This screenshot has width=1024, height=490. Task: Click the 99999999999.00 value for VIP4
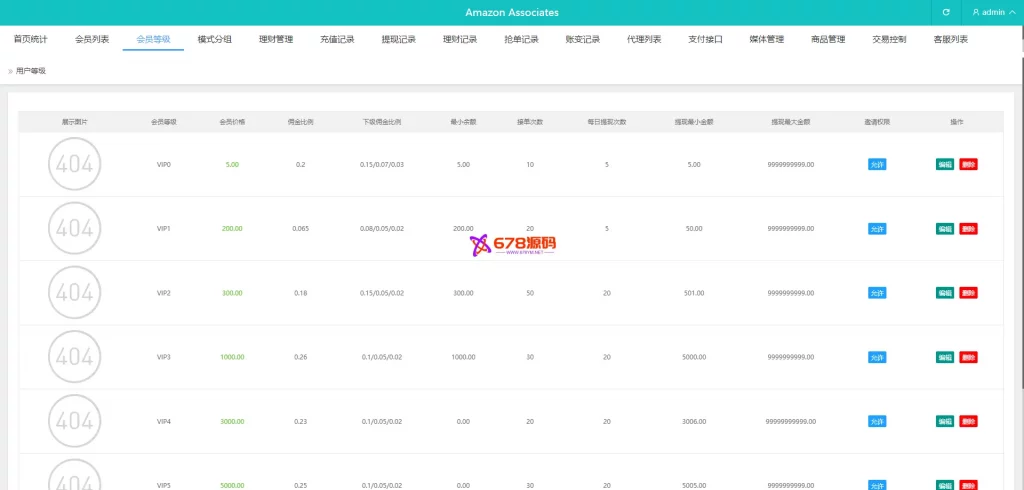[791, 421]
